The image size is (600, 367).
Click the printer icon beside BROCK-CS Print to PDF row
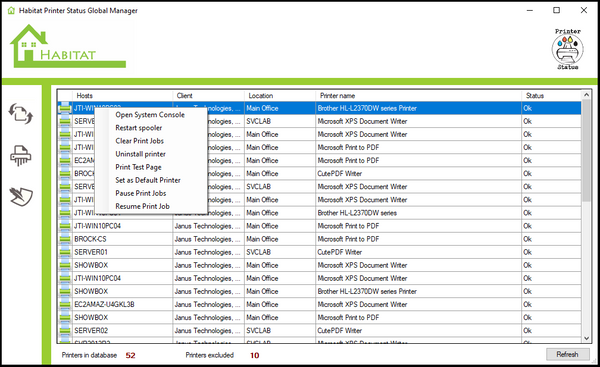click(x=65, y=239)
